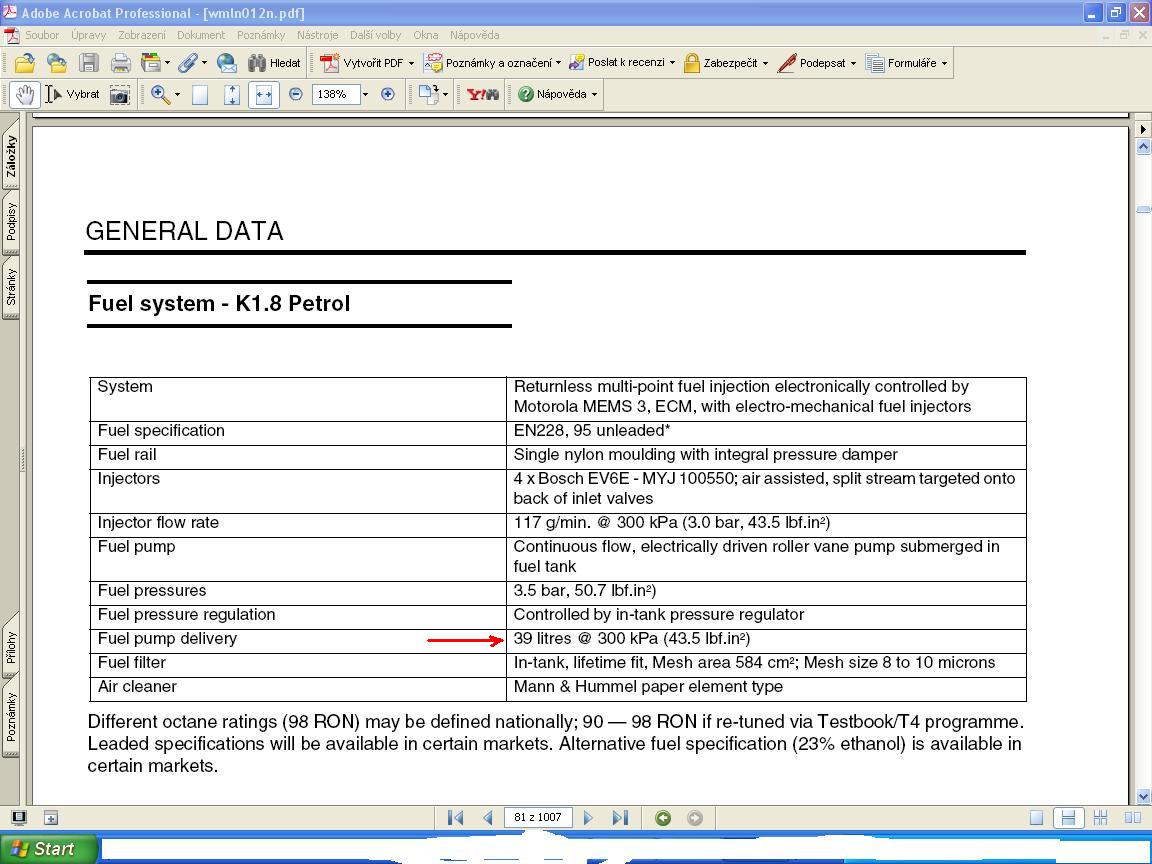
Task: Click the Print icon
Action: pos(121,63)
